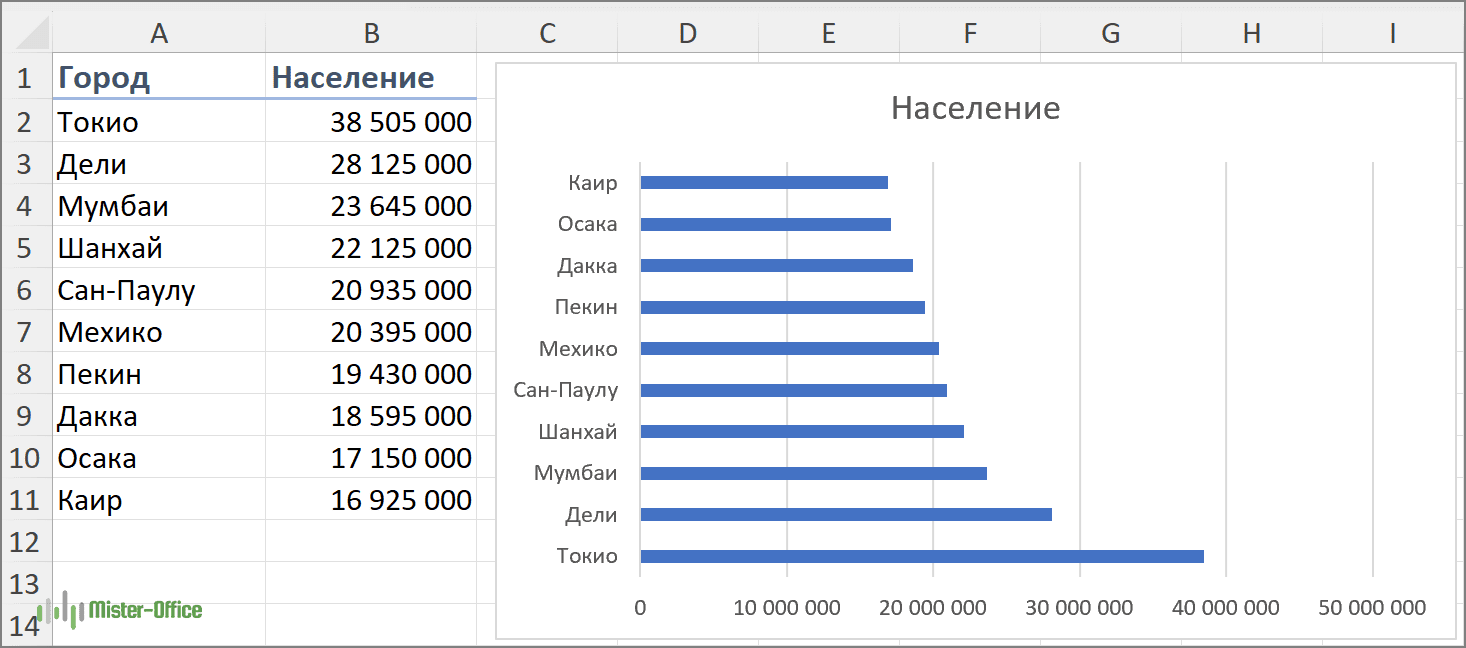Select cell containing 'Мехико' in column A
The width and height of the screenshot is (1466, 648).
click(x=158, y=331)
